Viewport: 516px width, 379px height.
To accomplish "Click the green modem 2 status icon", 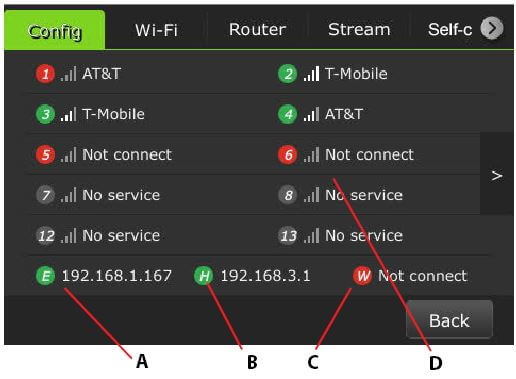I will (288, 74).
